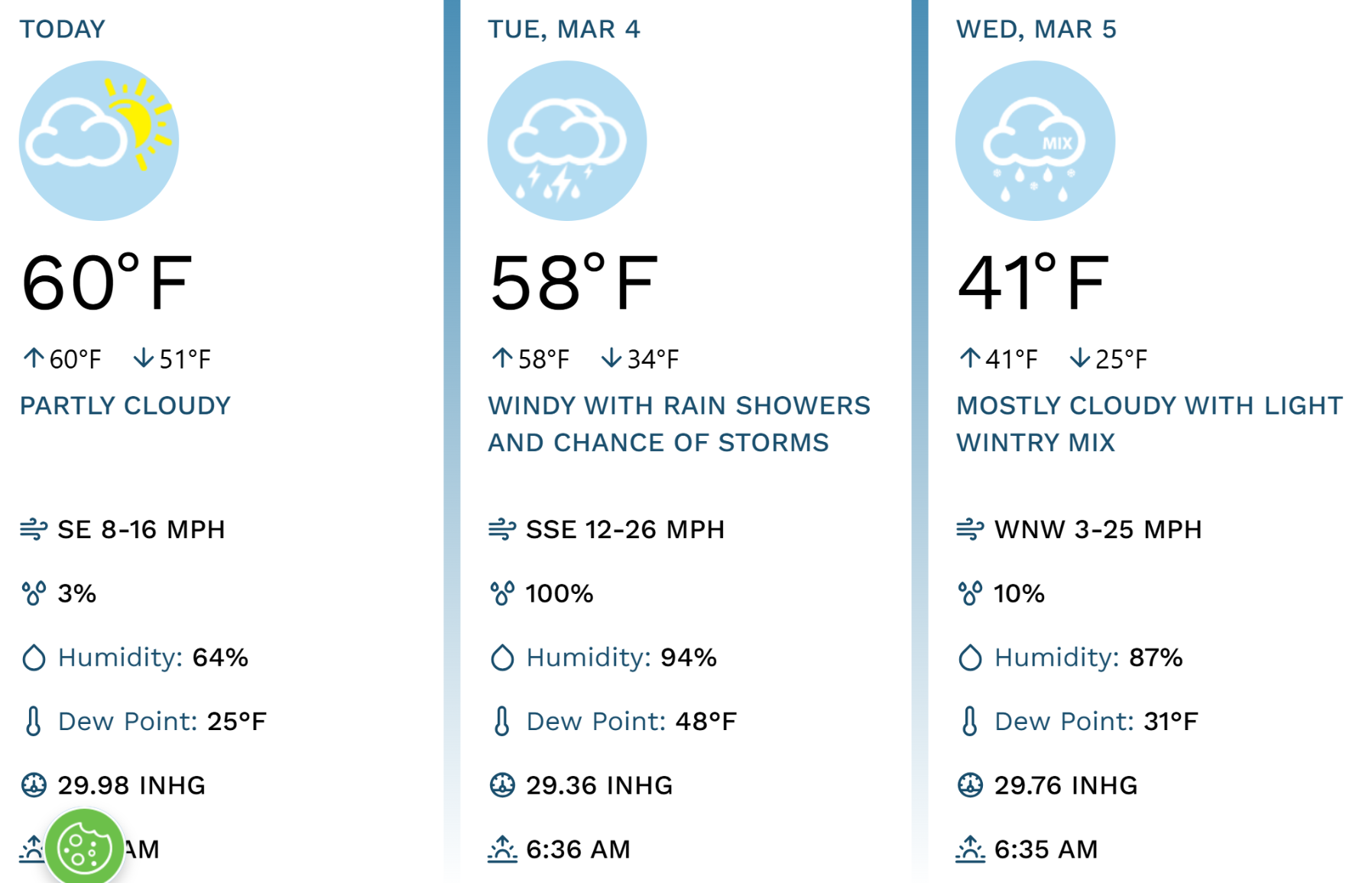Click the precipitation drops icon beside 100%

pyautogui.click(x=502, y=593)
